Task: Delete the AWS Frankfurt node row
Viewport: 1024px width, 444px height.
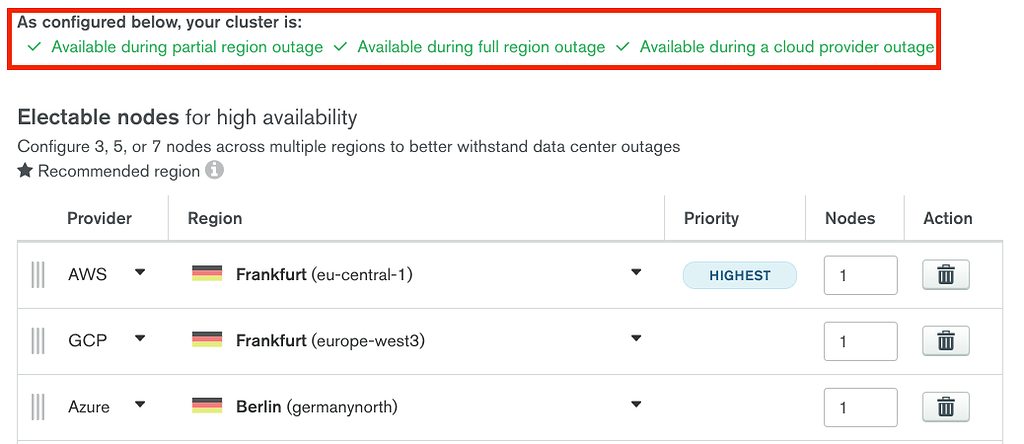Action: (x=945, y=275)
